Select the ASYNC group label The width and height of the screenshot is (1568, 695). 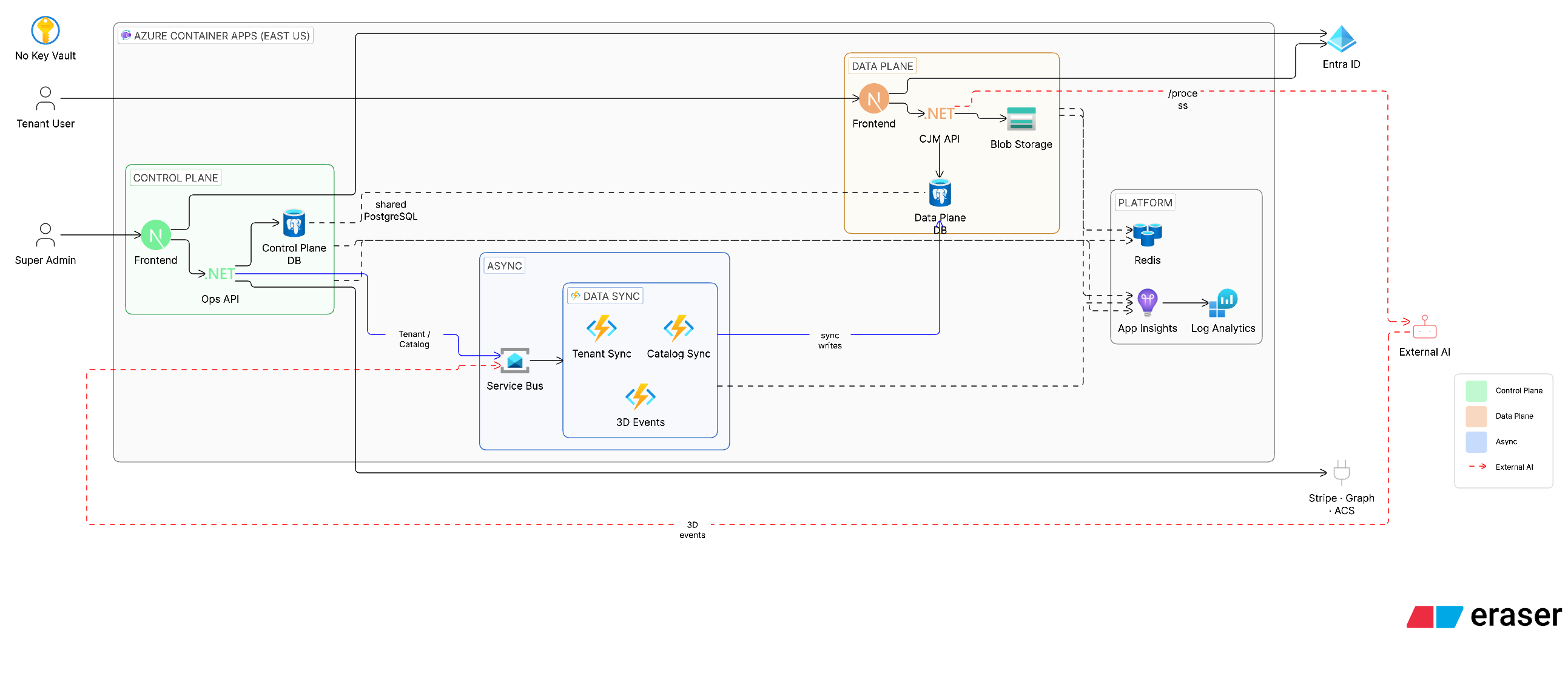pos(505,266)
